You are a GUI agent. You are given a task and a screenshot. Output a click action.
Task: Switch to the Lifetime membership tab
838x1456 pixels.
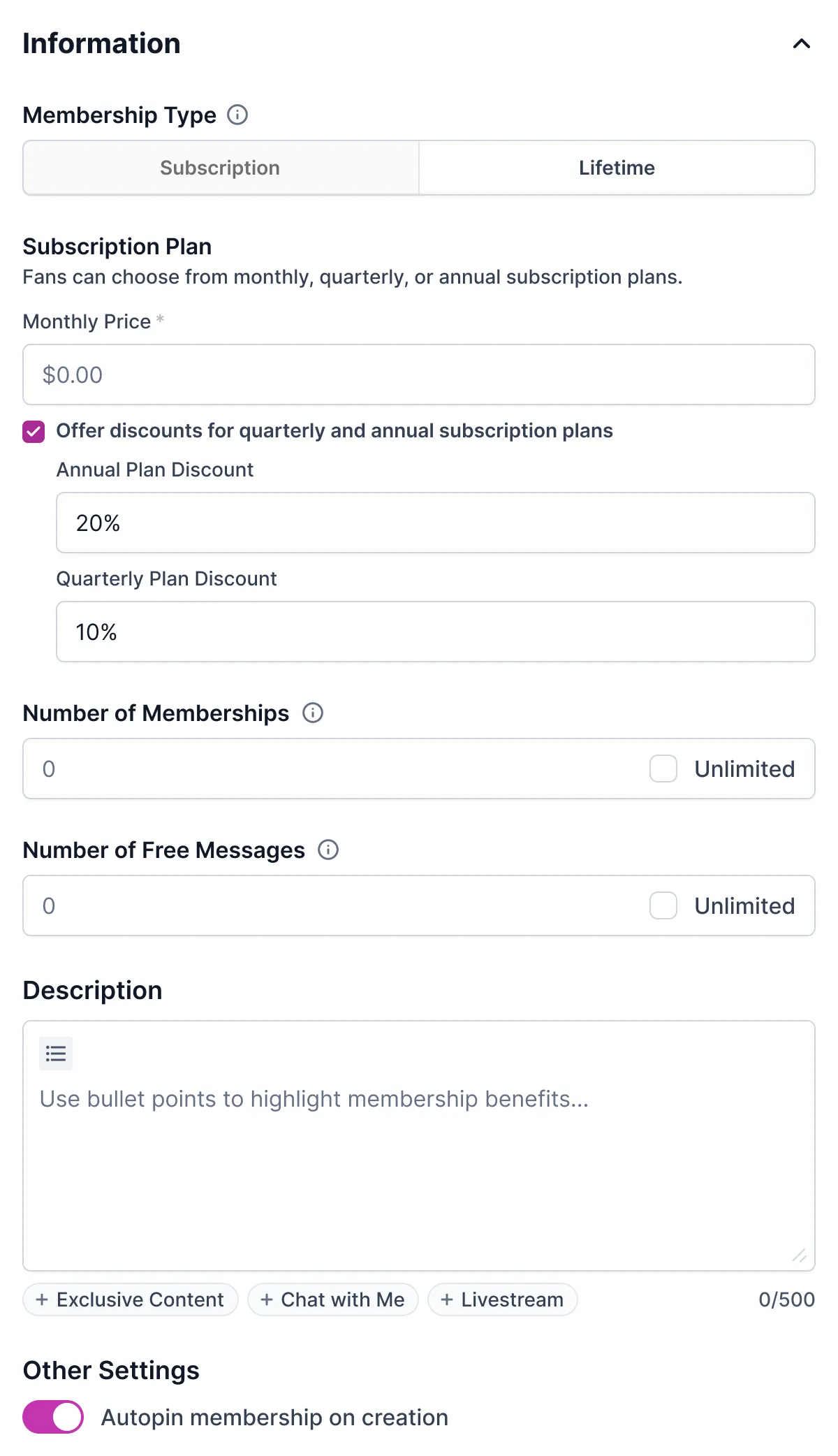pyautogui.click(x=617, y=168)
